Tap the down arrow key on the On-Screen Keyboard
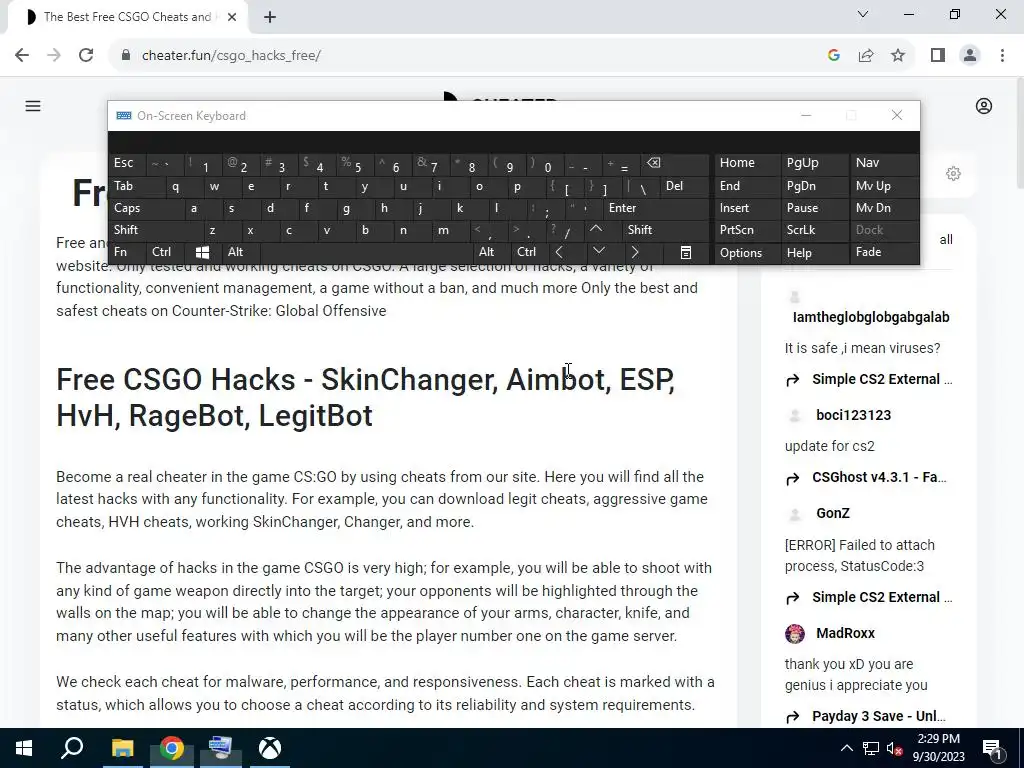 click(x=599, y=252)
